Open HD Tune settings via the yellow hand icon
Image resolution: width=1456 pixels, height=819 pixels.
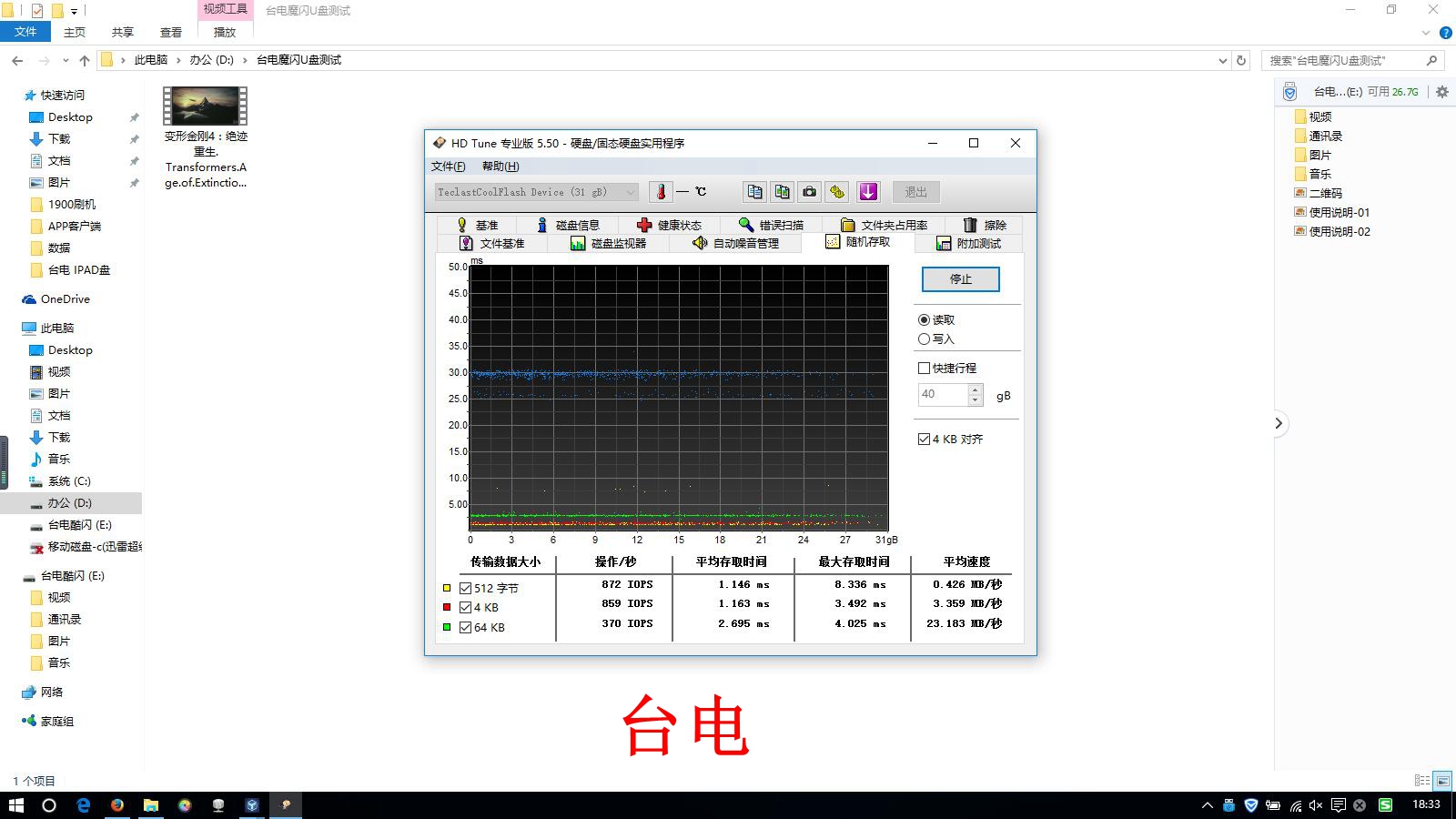click(x=836, y=191)
